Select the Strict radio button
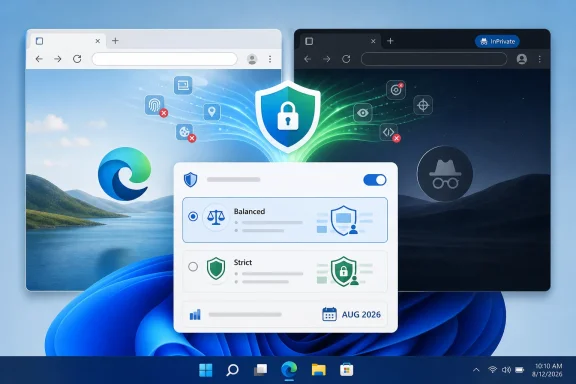 pyautogui.click(x=193, y=266)
